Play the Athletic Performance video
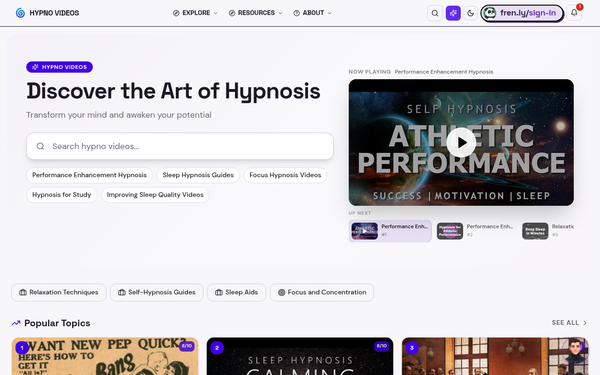 pyautogui.click(x=461, y=142)
